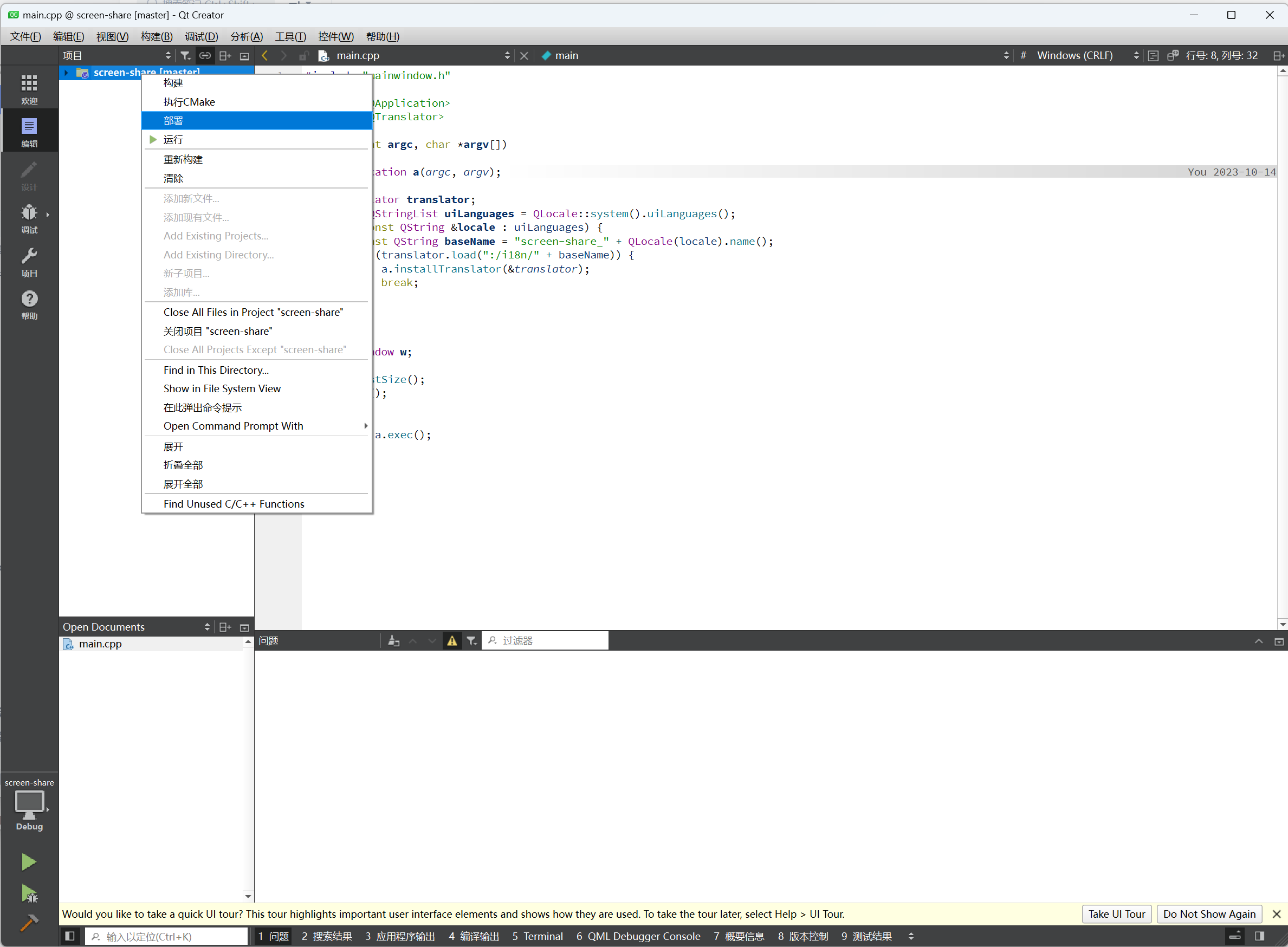Open the screen-share Debug kit selector
Image resolution: width=1288 pixels, height=947 pixels.
29,805
